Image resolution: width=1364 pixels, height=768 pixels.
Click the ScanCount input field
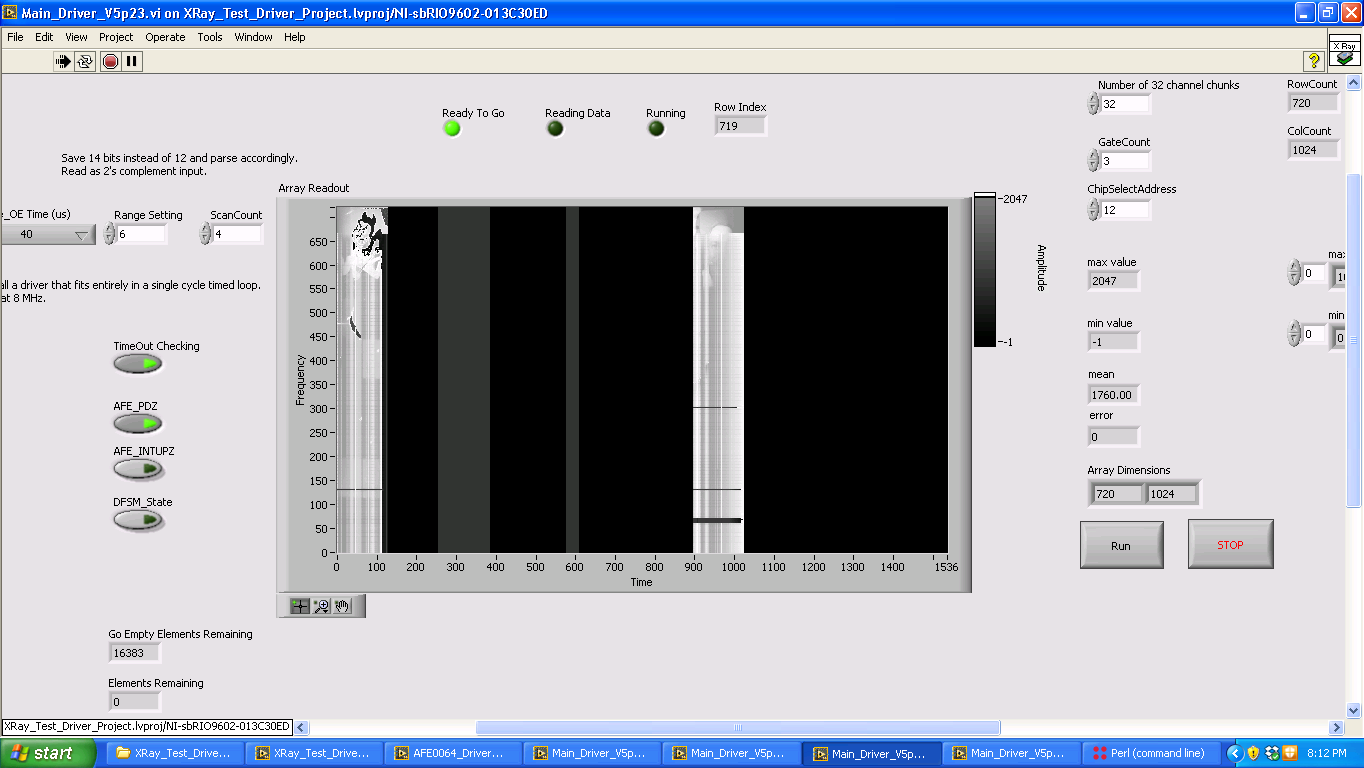click(237, 233)
